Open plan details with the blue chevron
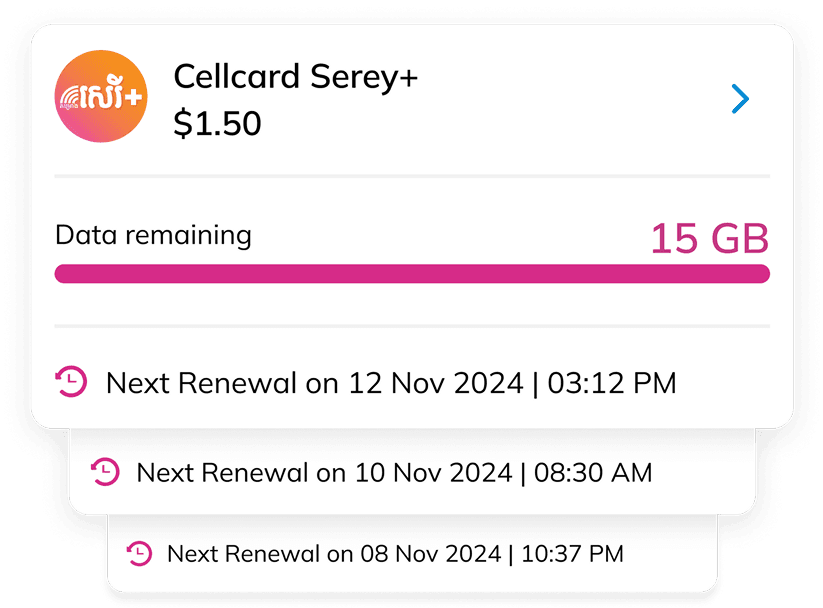The height and width of the screenshot is (608, 823). [740, 99]
